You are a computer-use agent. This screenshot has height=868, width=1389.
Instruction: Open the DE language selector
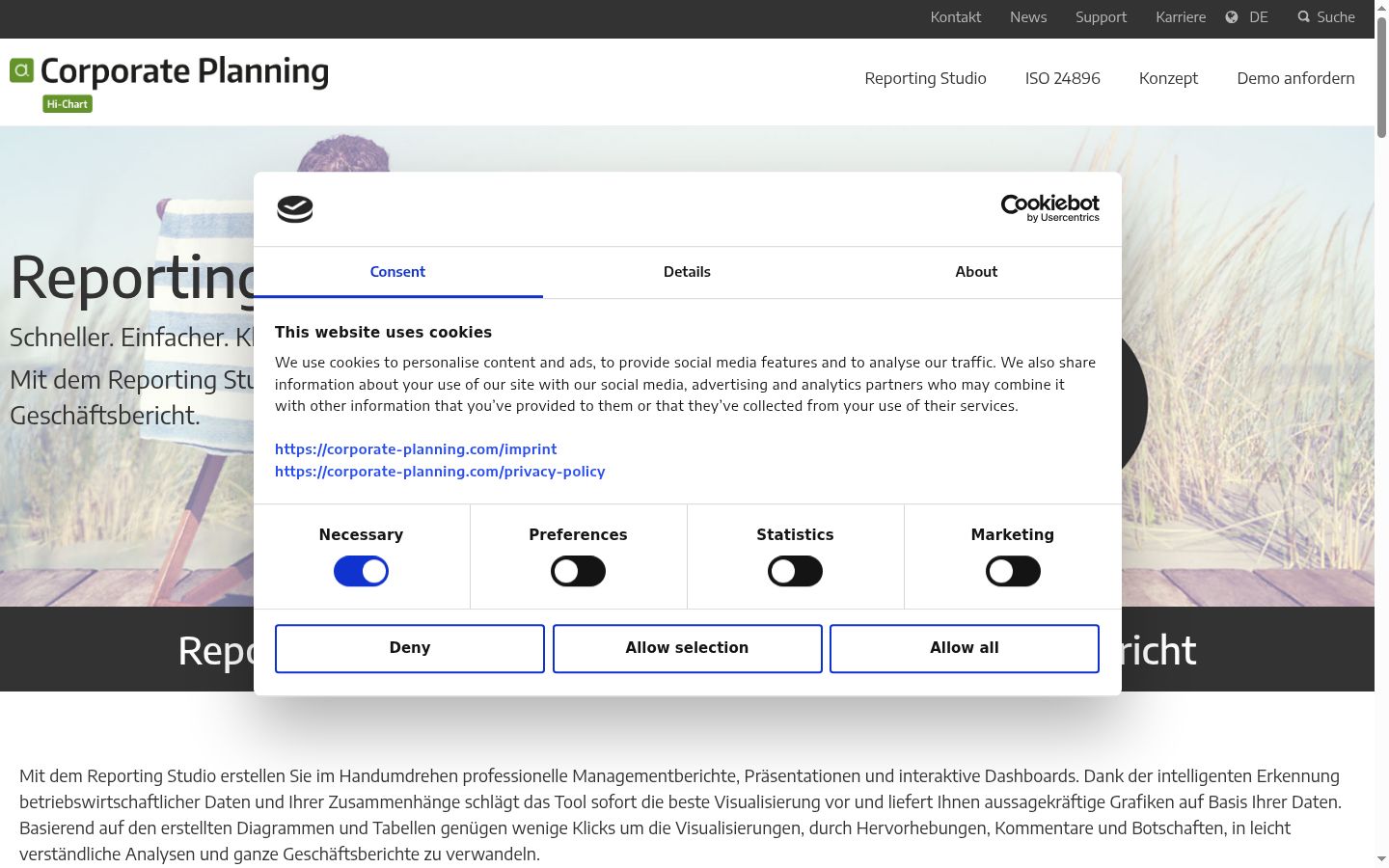1259,17
